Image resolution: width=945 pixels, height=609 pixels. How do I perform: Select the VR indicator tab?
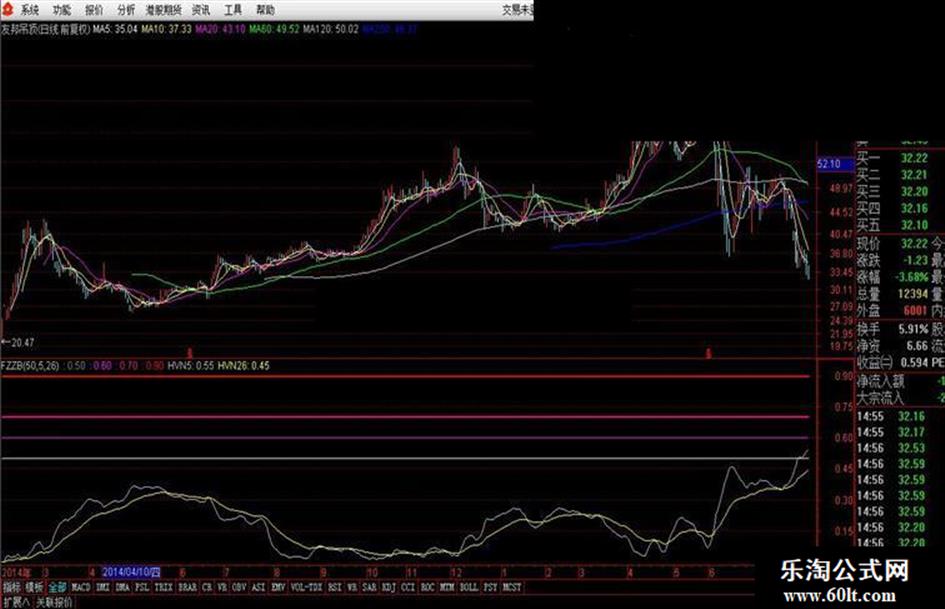coord(222,587)
